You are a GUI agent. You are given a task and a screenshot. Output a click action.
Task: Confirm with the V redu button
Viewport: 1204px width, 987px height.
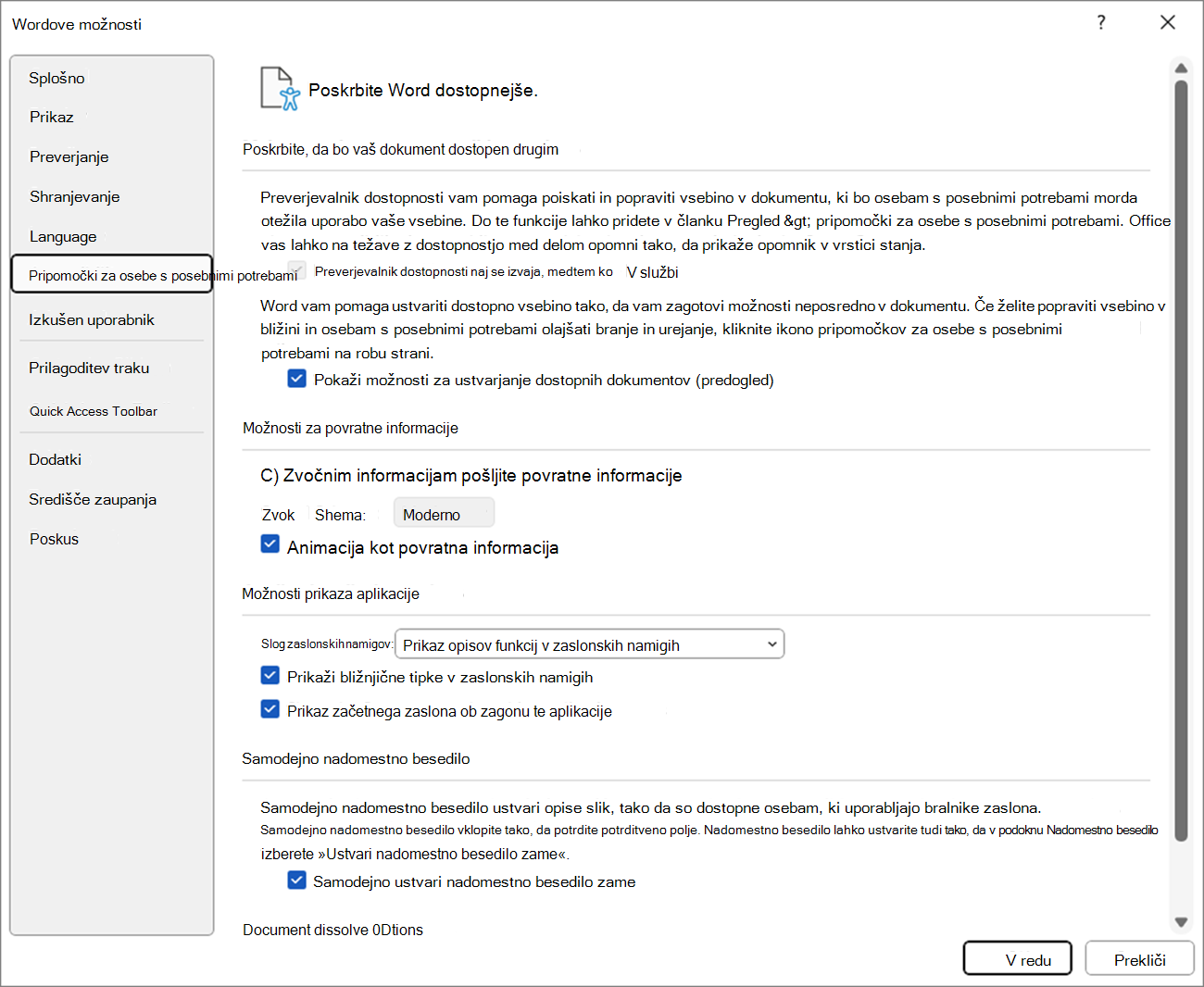[1018, 959]
